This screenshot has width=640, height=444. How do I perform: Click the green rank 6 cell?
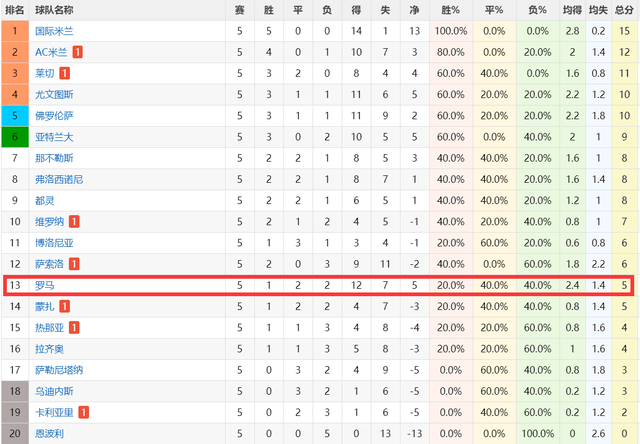click(15, 137)
